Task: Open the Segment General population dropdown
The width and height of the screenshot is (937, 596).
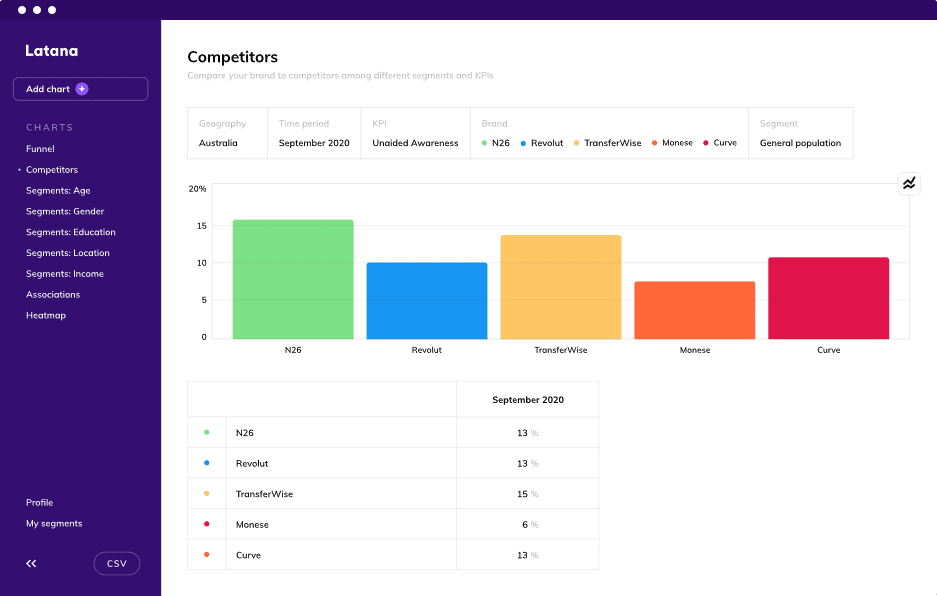Action: pos(800,133)
